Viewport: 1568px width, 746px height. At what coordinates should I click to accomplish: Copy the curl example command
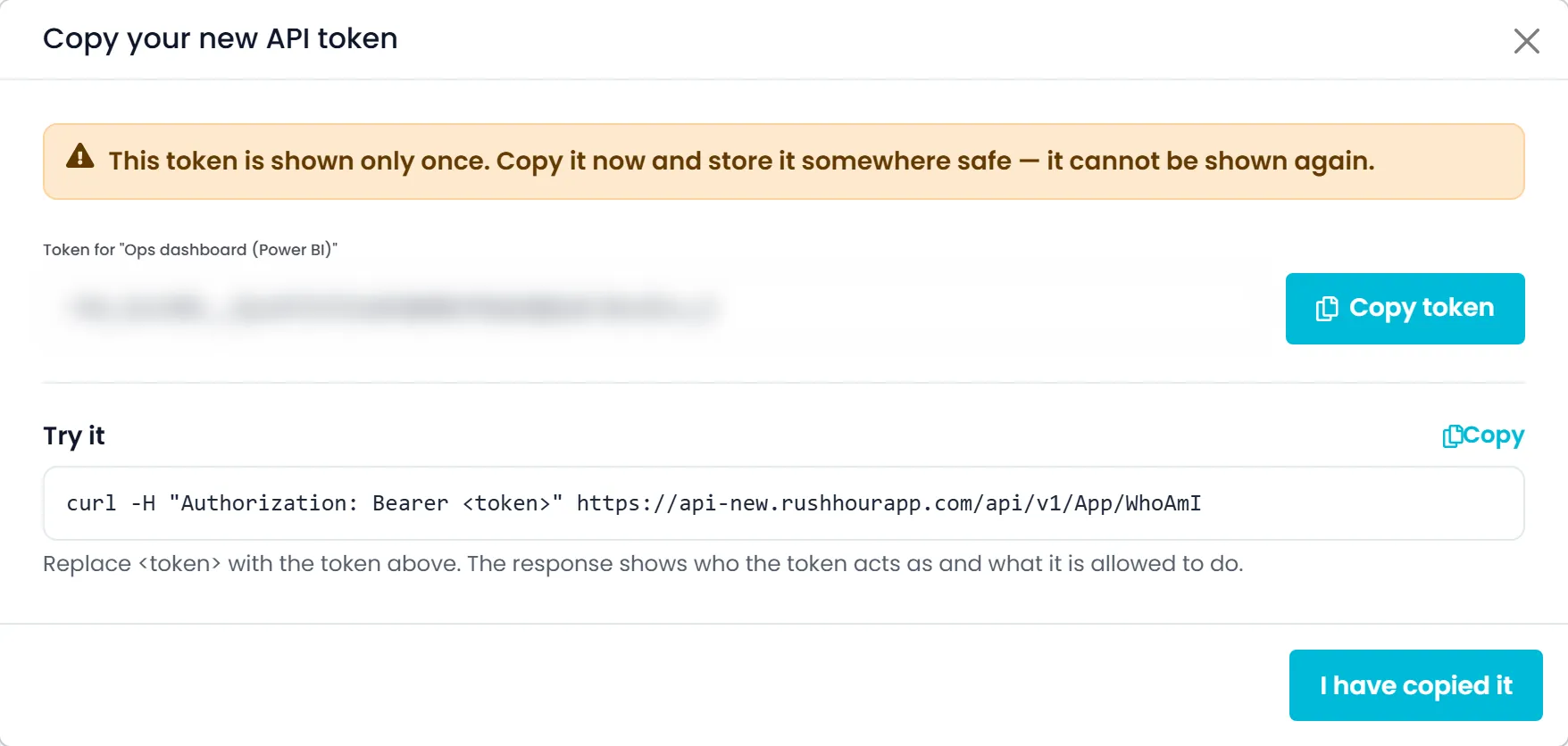pyautogui.click(x=1483, y=435)
